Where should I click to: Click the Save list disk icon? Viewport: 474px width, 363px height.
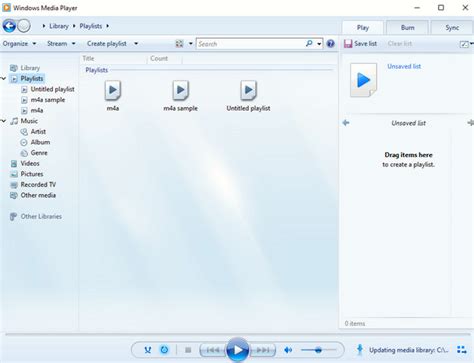[348, 44]
